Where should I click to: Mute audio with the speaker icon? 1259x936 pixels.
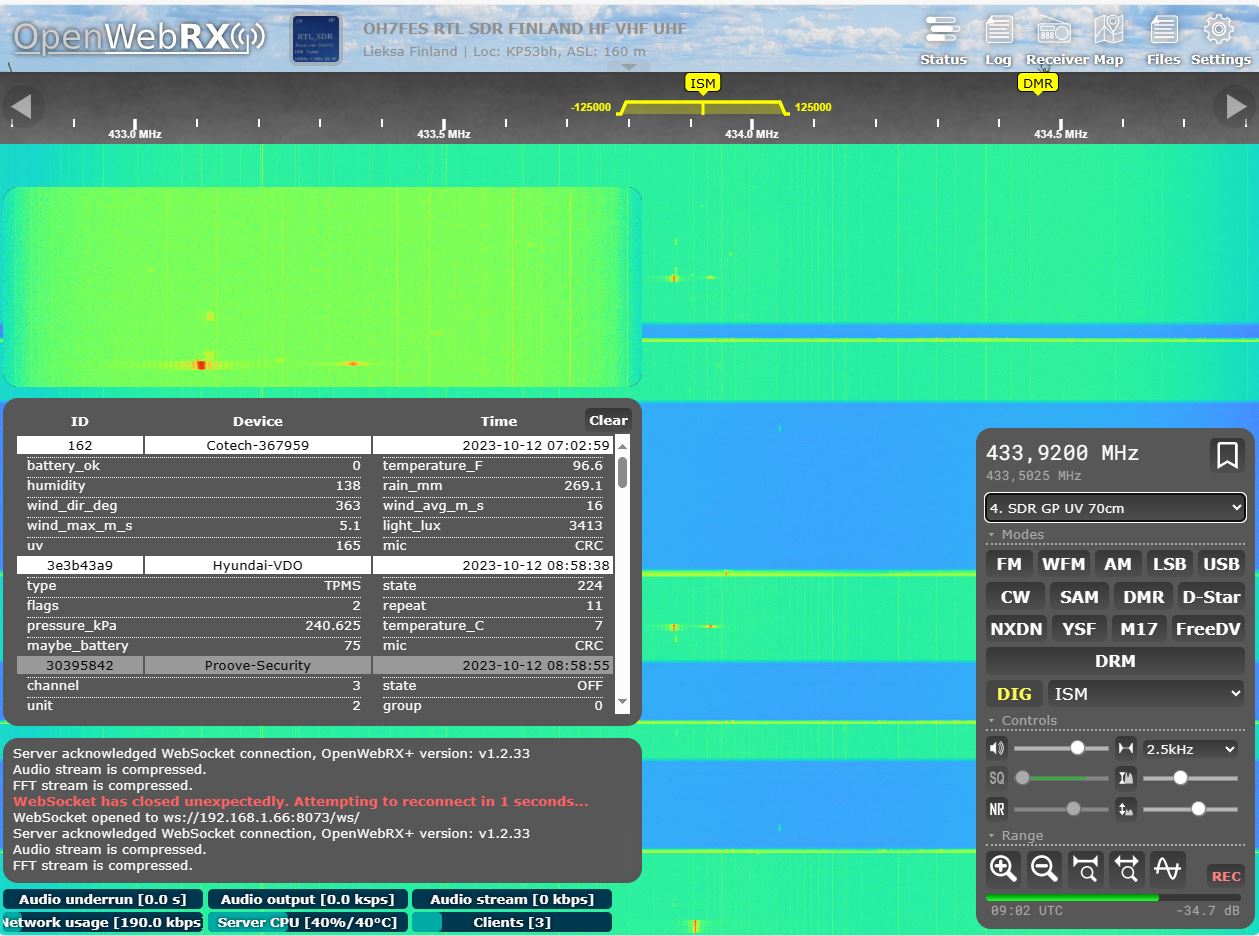click(x=997, y=748)
